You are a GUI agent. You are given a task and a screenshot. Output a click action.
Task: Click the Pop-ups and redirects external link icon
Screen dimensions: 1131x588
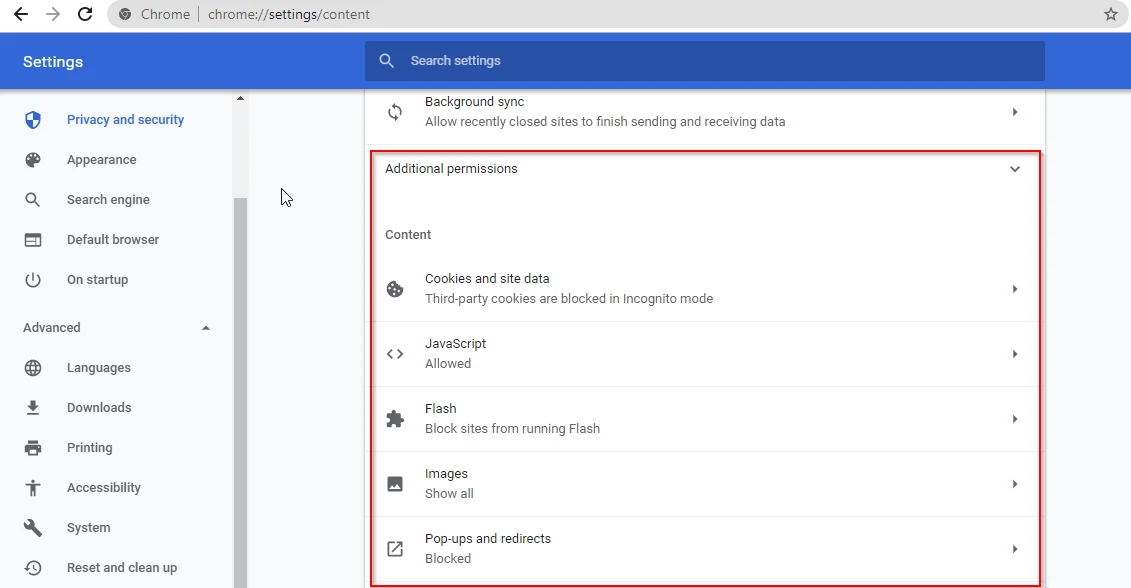pyautogui.click(x=395, y=549)
